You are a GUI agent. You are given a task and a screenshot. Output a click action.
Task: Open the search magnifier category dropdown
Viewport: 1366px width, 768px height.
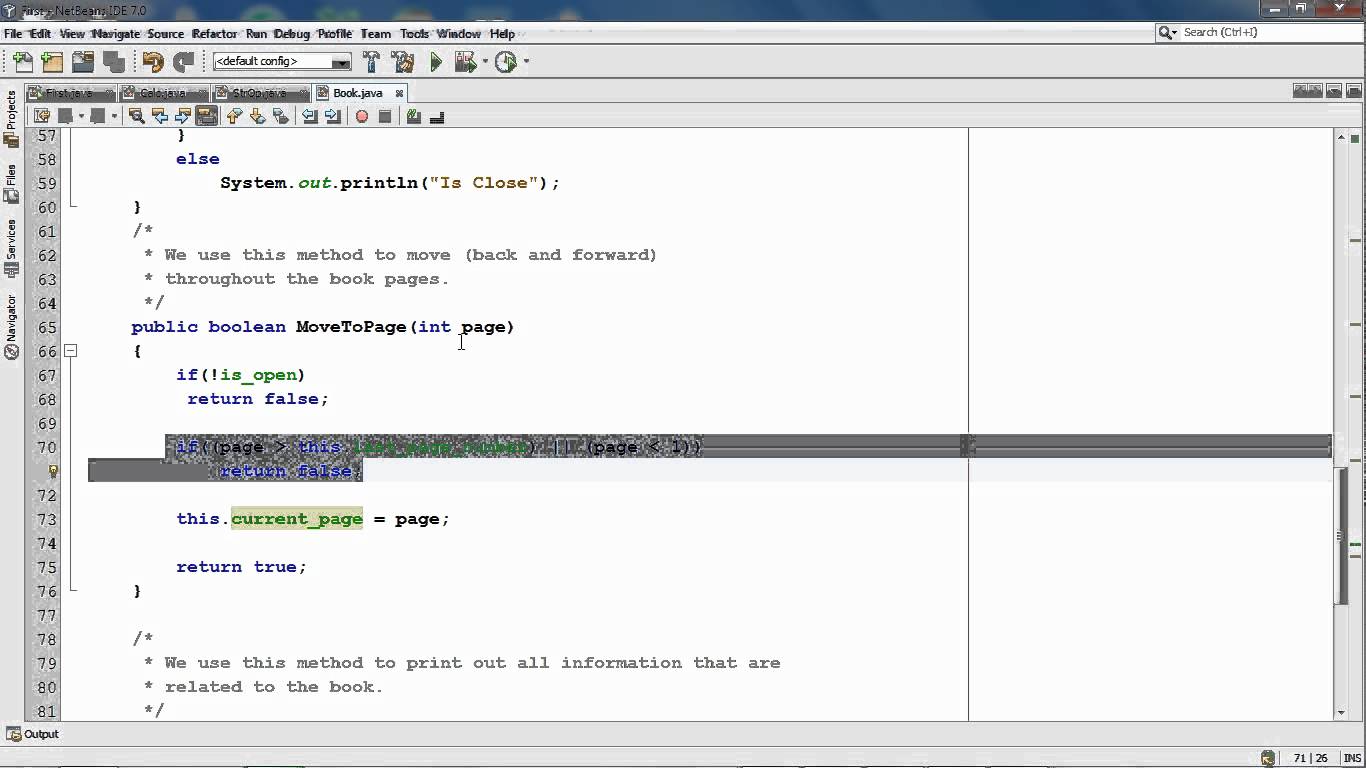tap(1167, 32)
